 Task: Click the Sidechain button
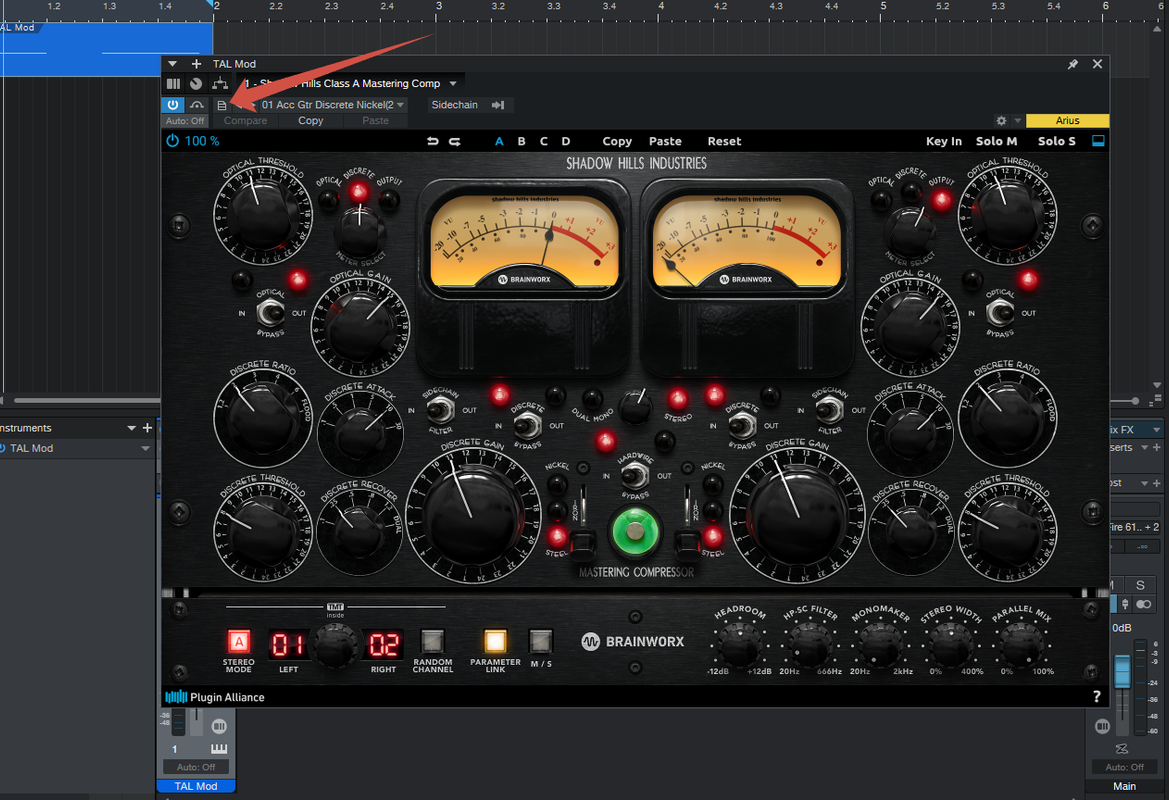(x=454, y=105)
